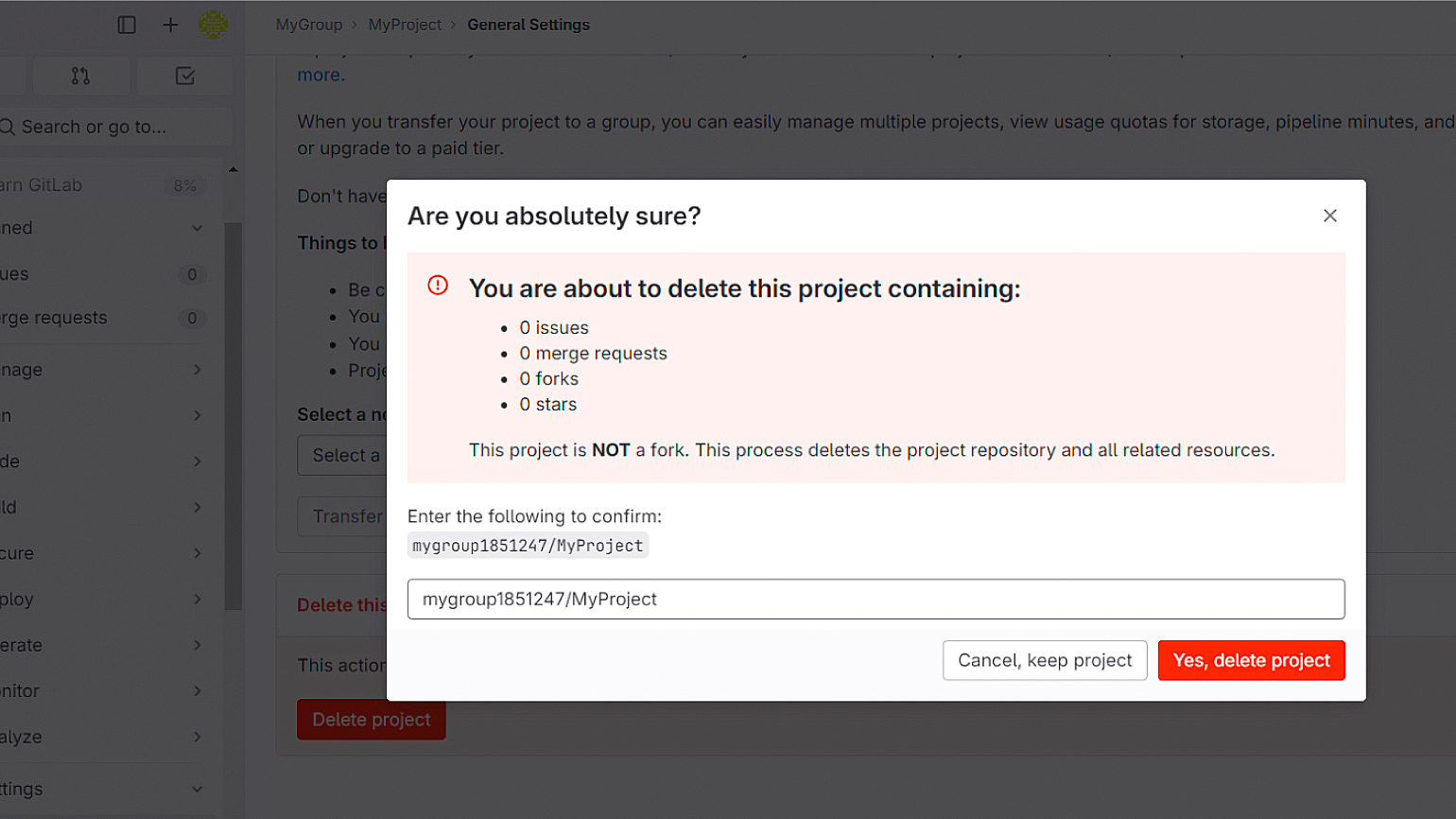The image size is (1456, 819).
Task: Click the red warning circle icon
Action: click(438, 285)
